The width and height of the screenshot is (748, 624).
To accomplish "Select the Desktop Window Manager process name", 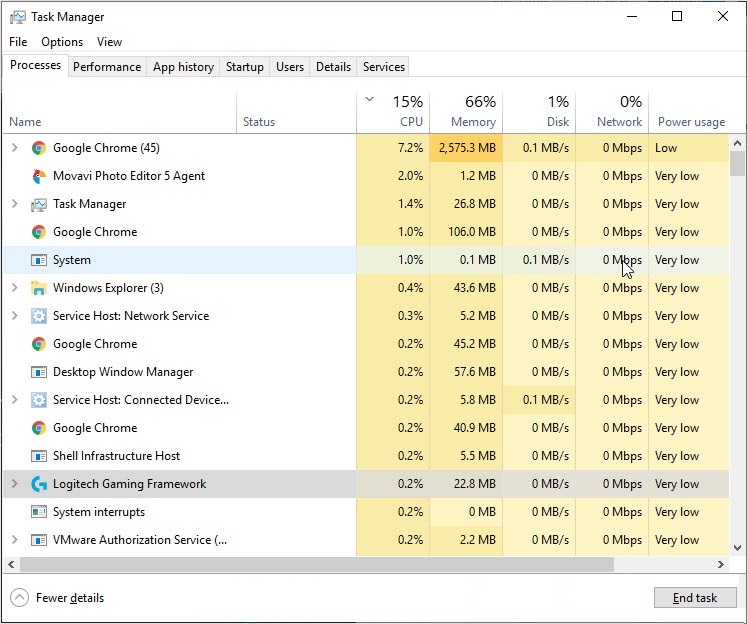I will click(x=123, y=372).
